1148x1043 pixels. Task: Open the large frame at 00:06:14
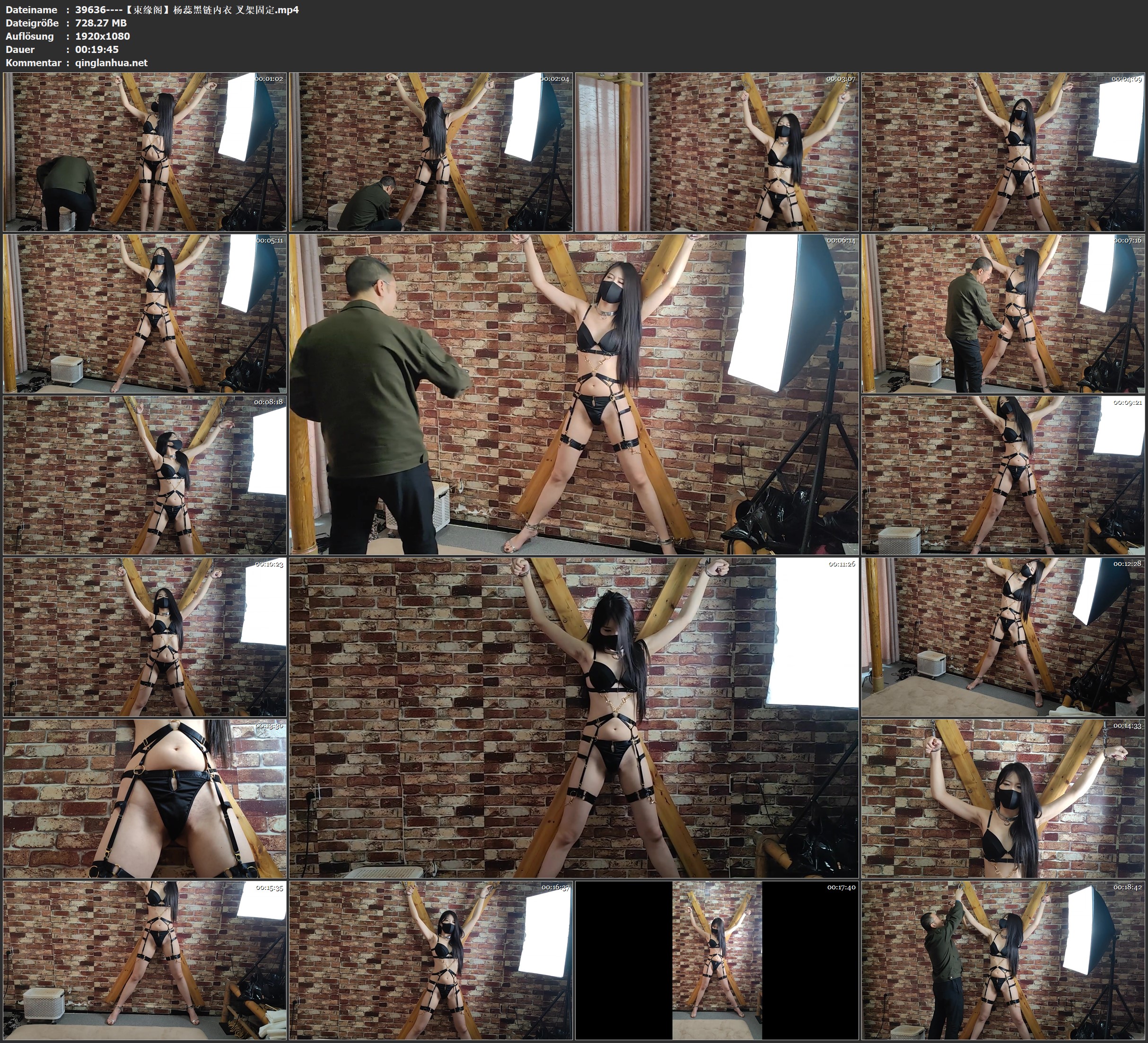574,394
